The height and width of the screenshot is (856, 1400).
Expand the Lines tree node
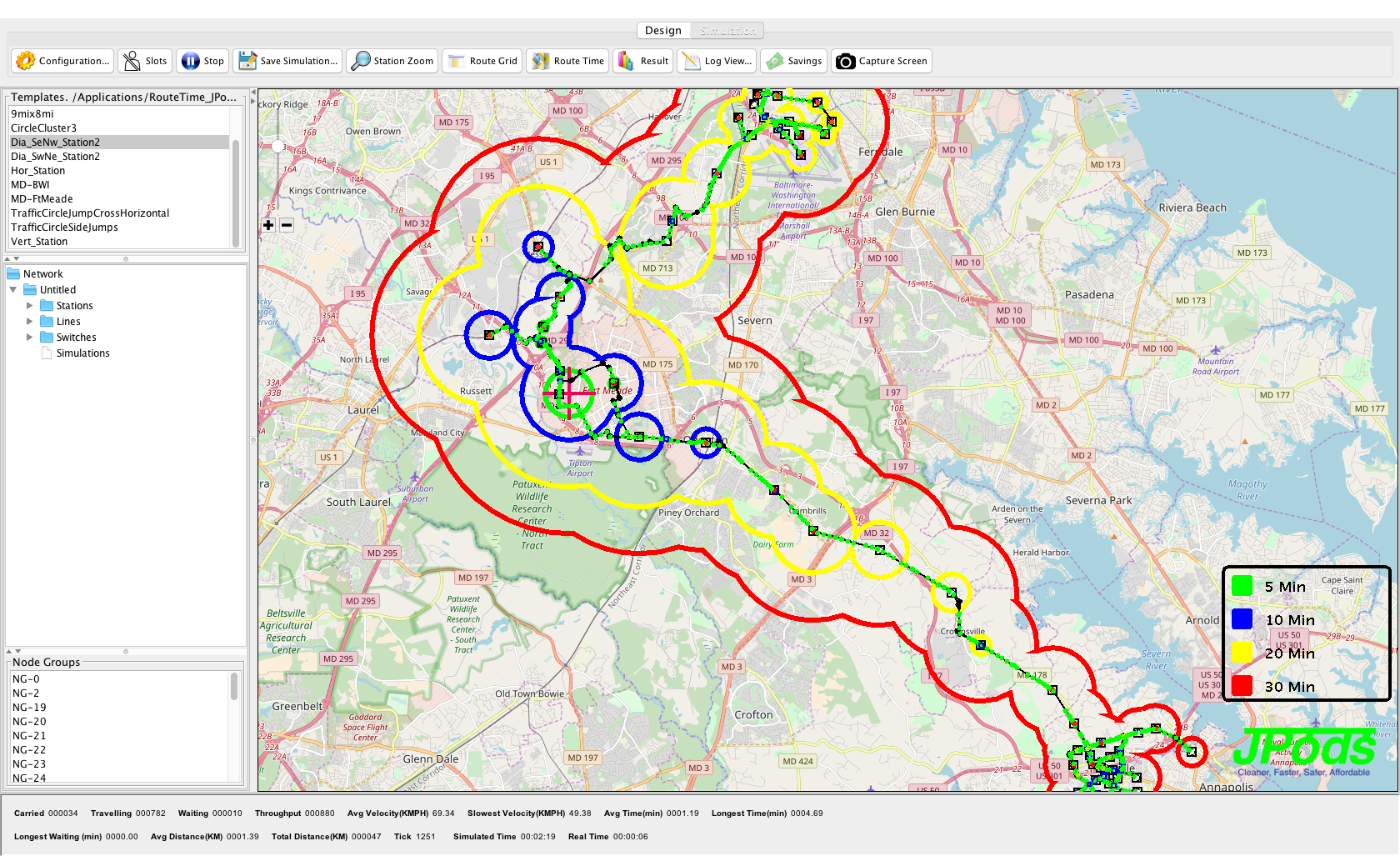[x=30, y=322]
